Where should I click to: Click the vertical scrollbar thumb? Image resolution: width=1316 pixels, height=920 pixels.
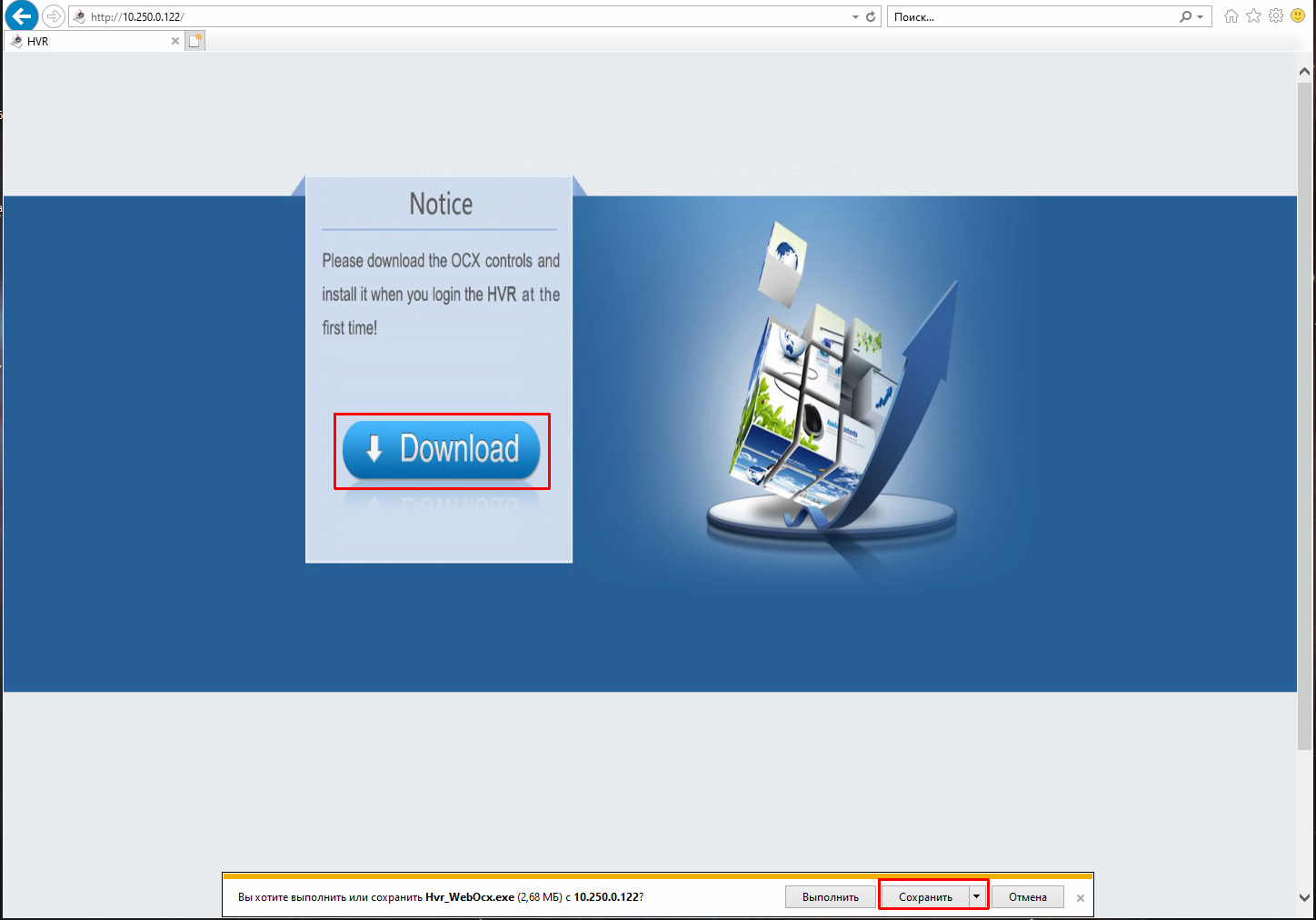[1305, 416]
